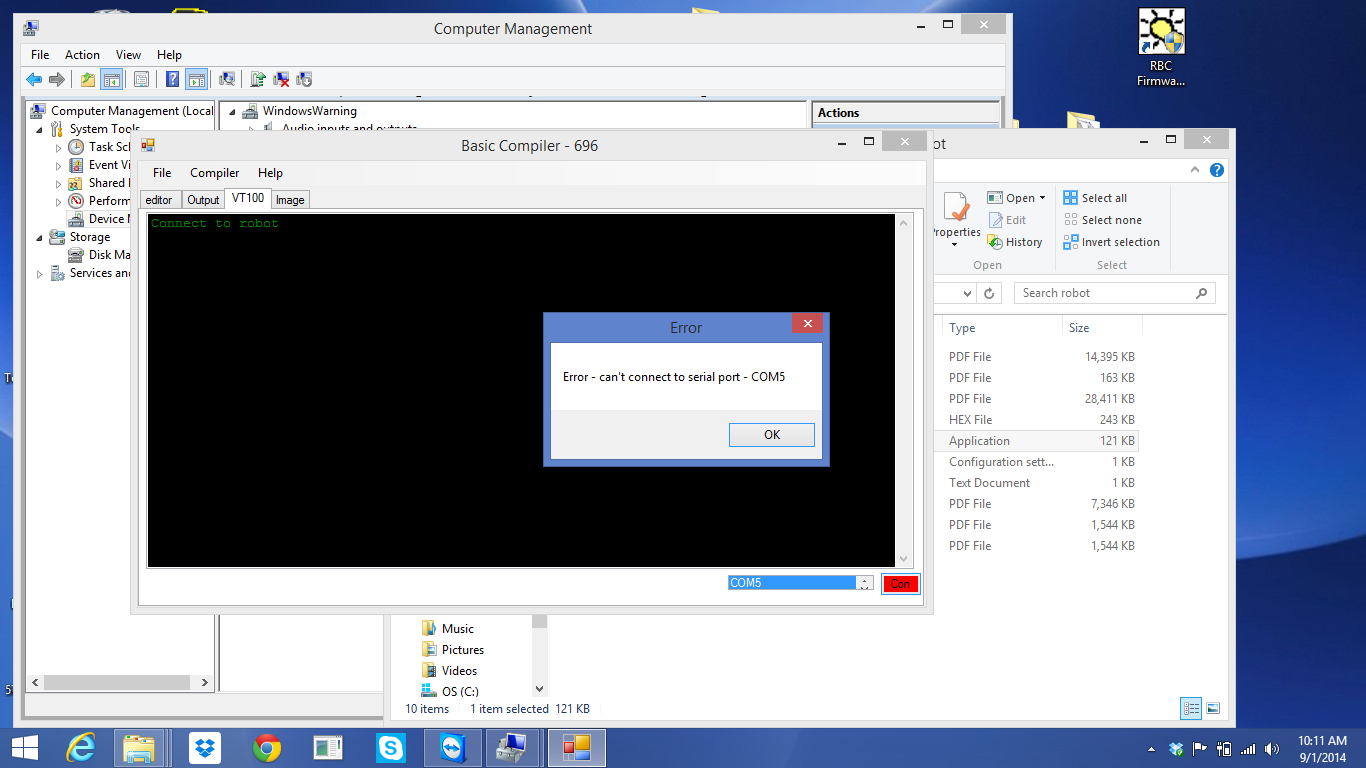The width and height of the screenshot is (1366, 768).
Task: Expand Performance tree node
Action: (58, 201)
